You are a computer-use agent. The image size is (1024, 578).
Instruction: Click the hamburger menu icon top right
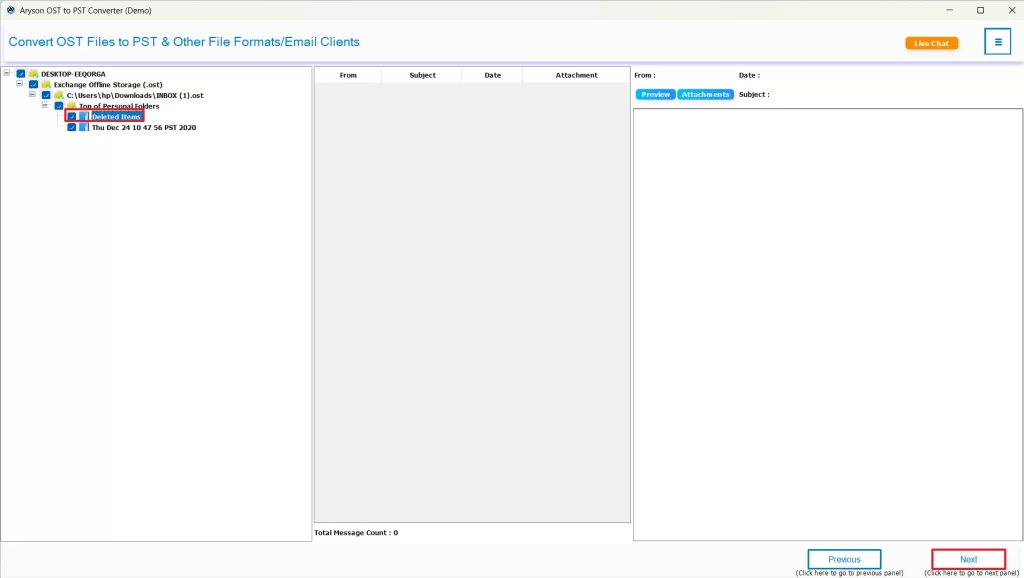tap(997, 41)
